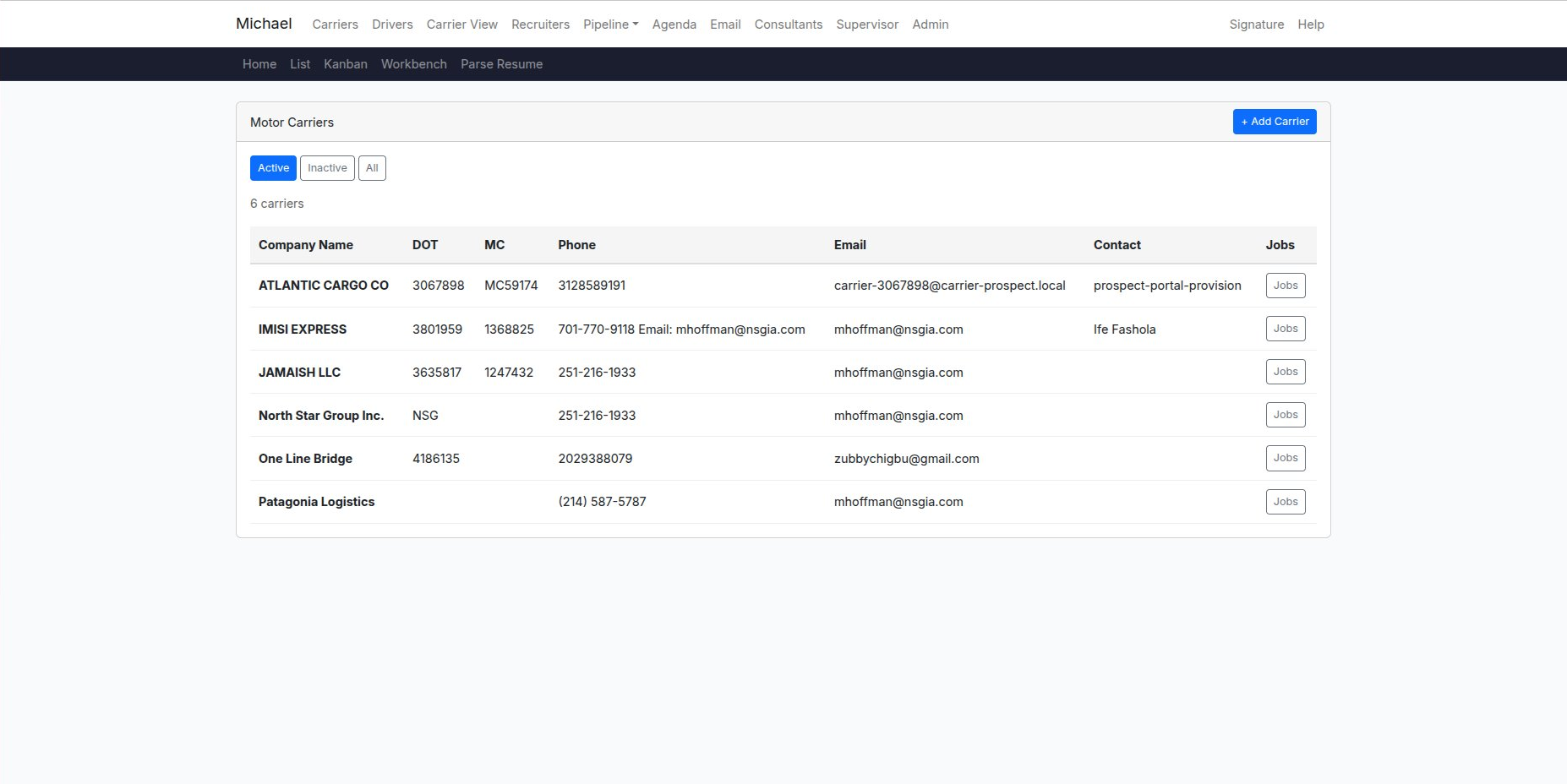Click DOT number 4186135
The height and width of the screenshot is (784, 1567).
(x=436, y=459)
